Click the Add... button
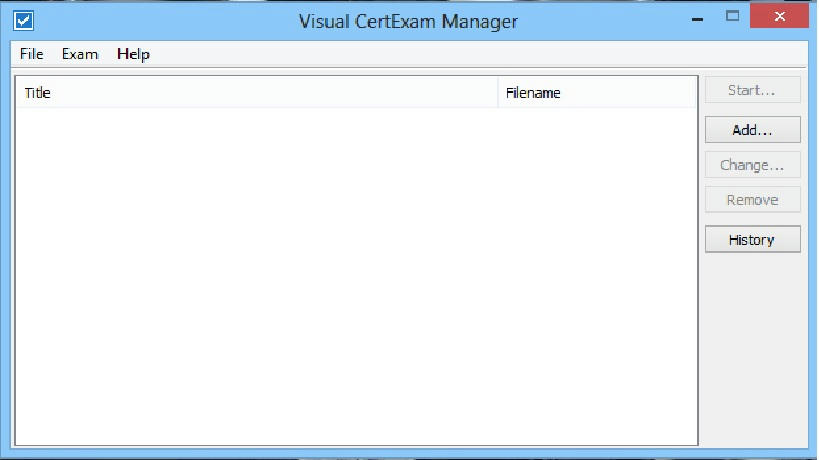Image resolution: width=819 pixels, height=460 pixels. coord(753,129)
